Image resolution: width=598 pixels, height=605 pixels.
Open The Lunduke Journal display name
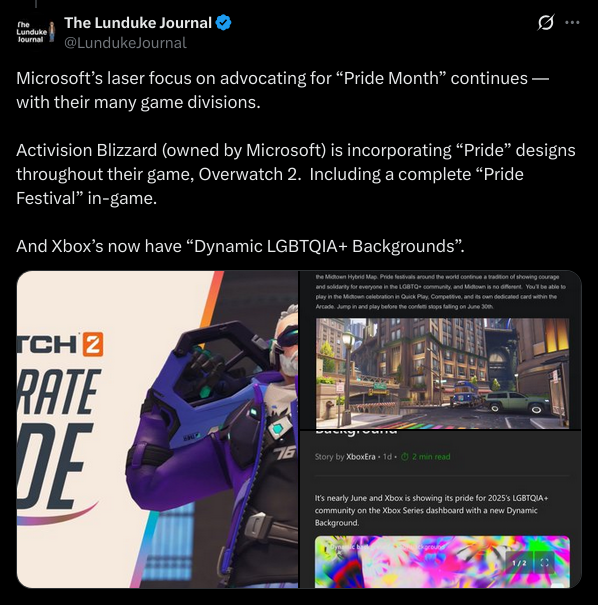(x=138, y=23)
